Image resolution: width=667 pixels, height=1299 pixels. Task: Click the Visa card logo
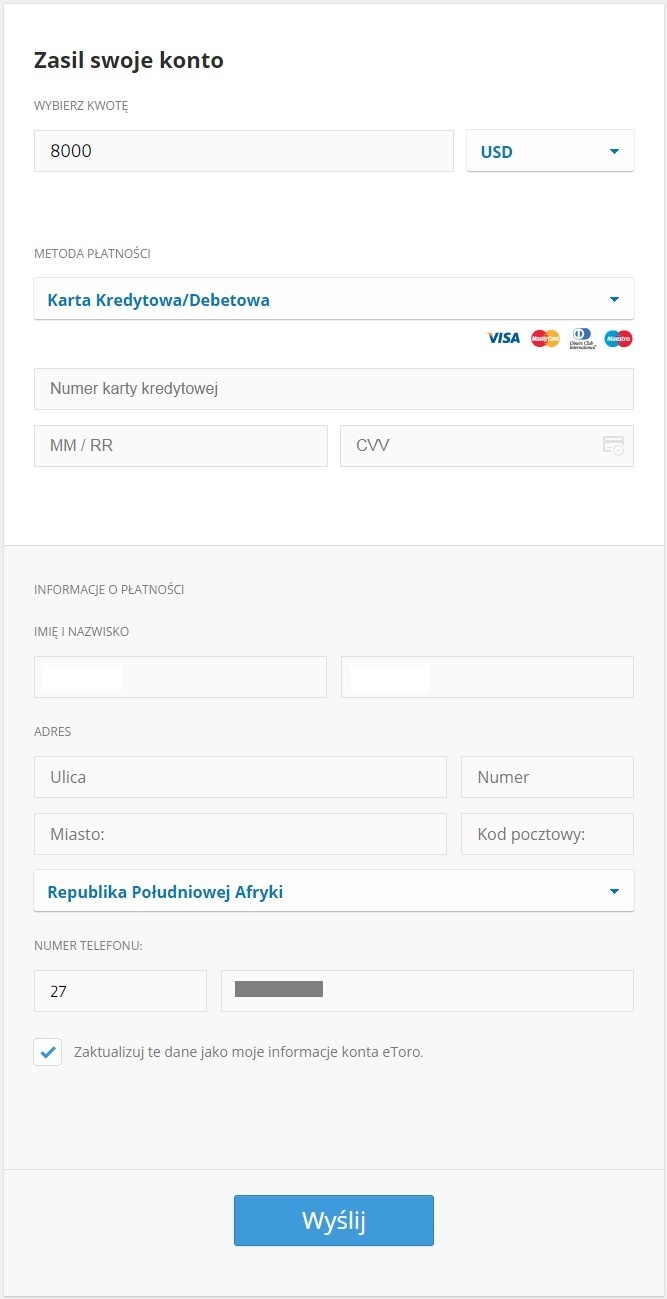502,338
